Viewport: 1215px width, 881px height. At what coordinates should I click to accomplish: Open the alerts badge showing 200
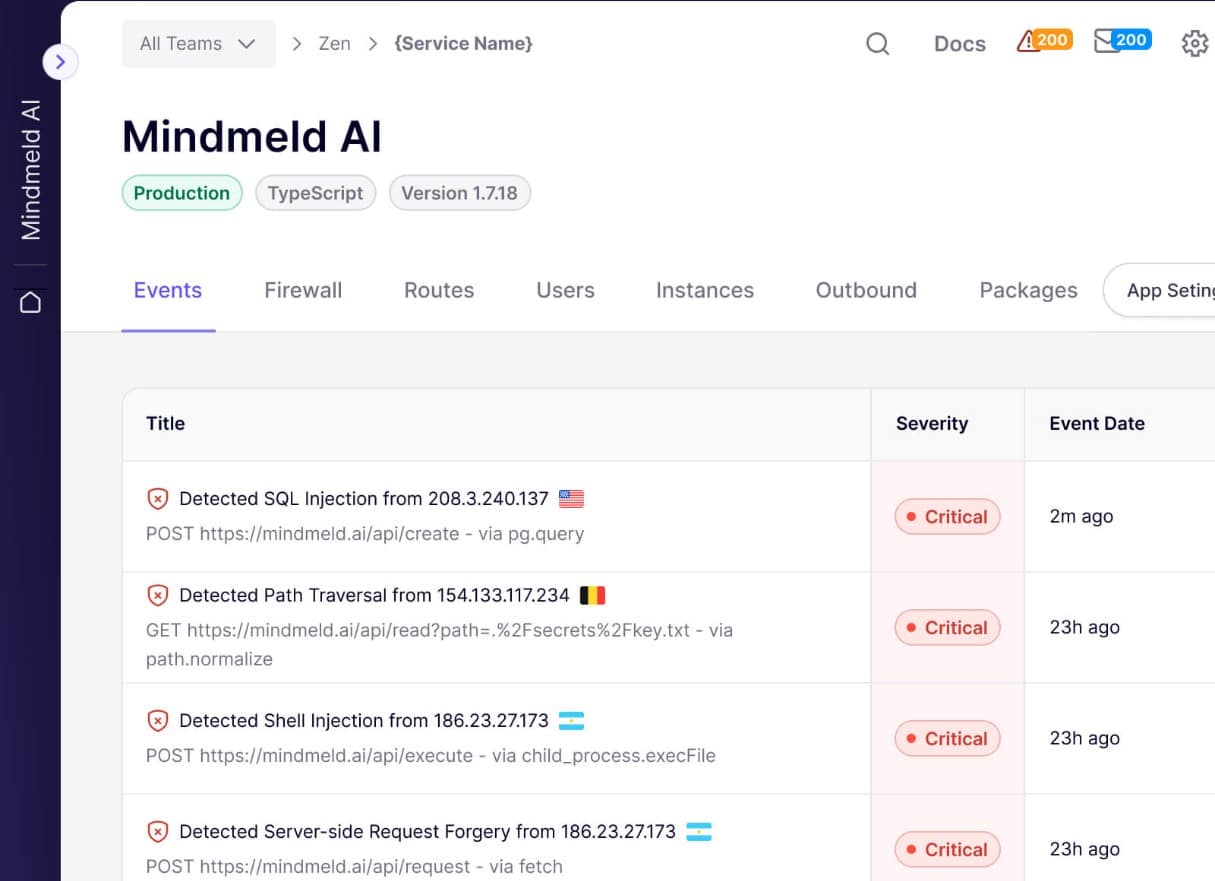[1043, 40]
